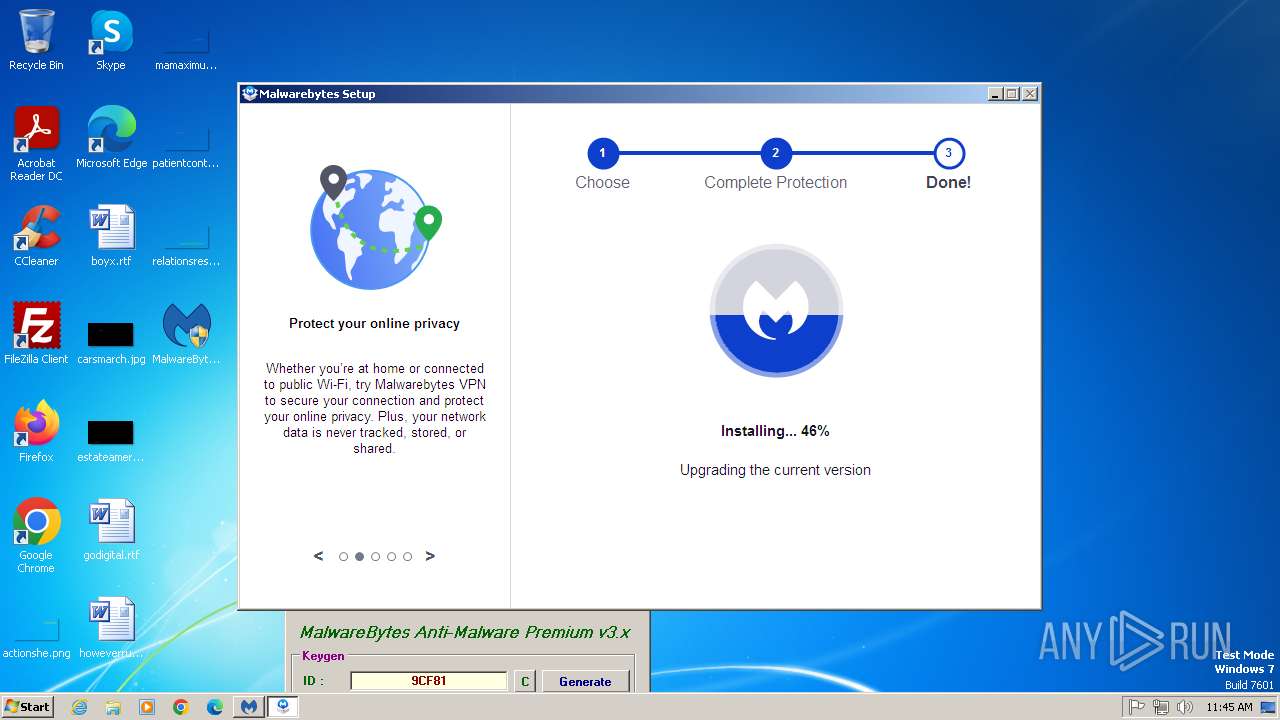Open Internet Explorer from the taskbar

(79, 707)
